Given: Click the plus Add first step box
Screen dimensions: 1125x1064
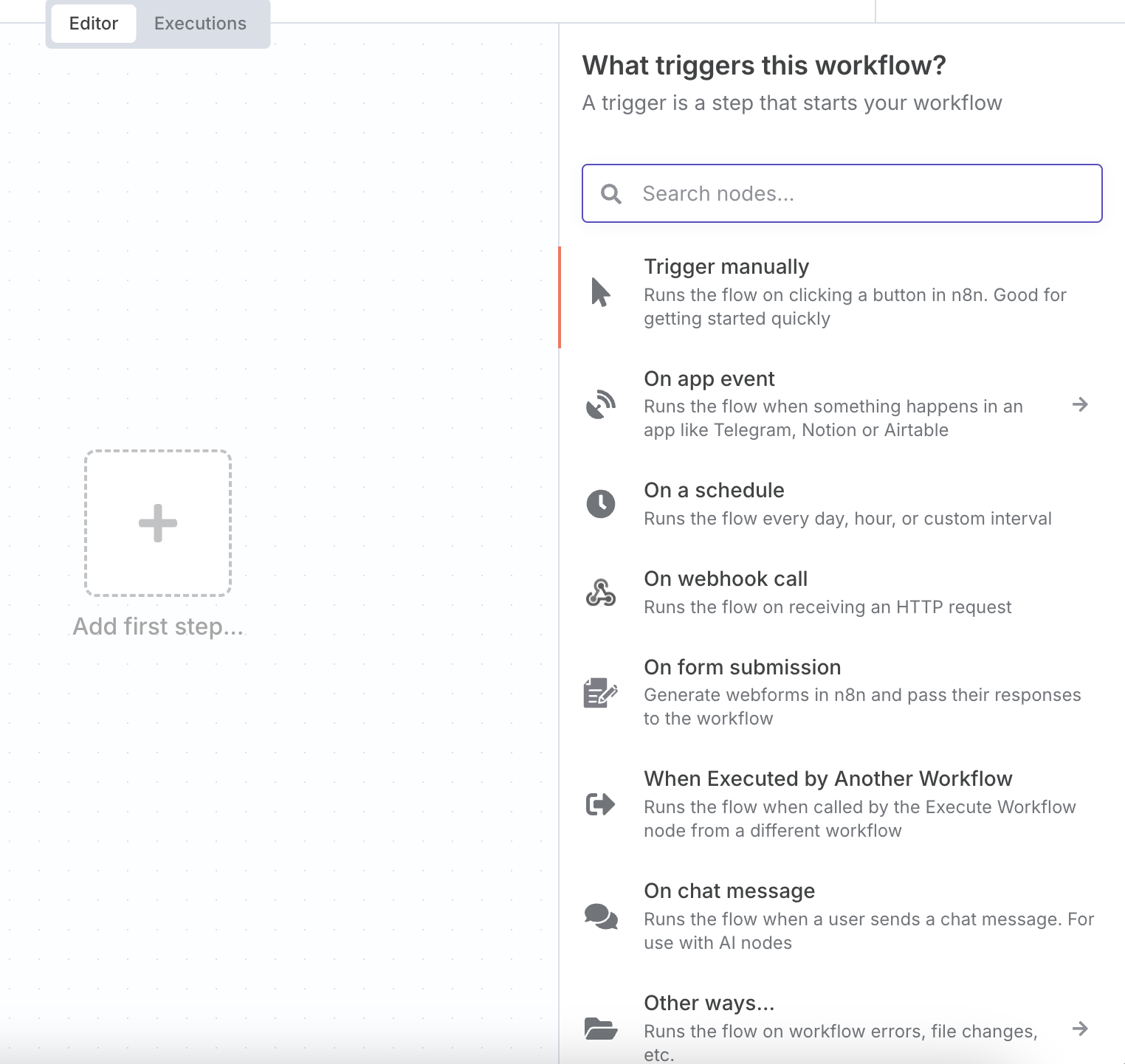Looking at the screenshot, I should click(158, 523).
